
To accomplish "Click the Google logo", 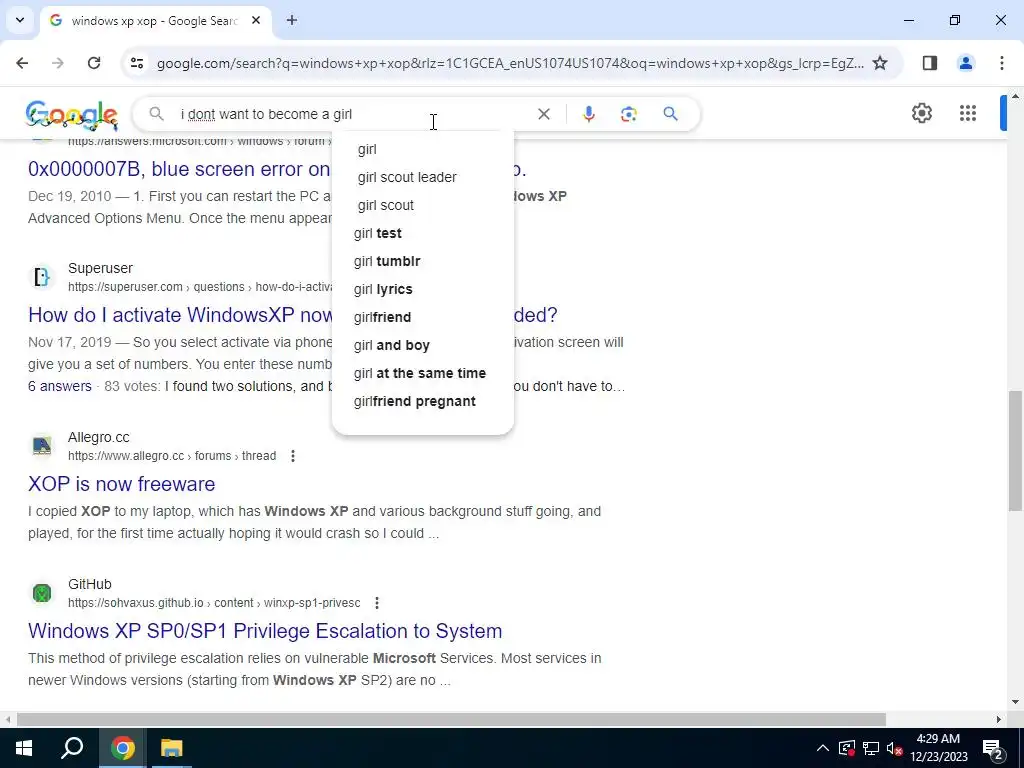I will (72, 115).
